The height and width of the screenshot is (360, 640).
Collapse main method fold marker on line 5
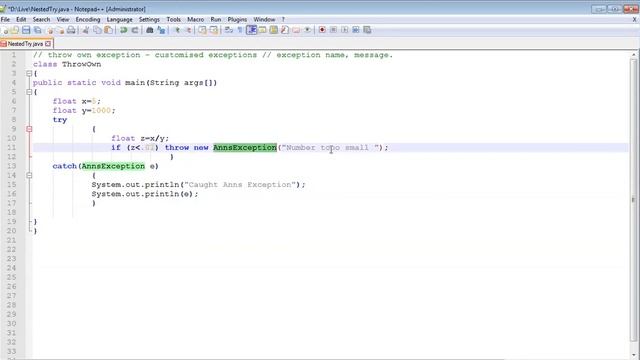29,92
